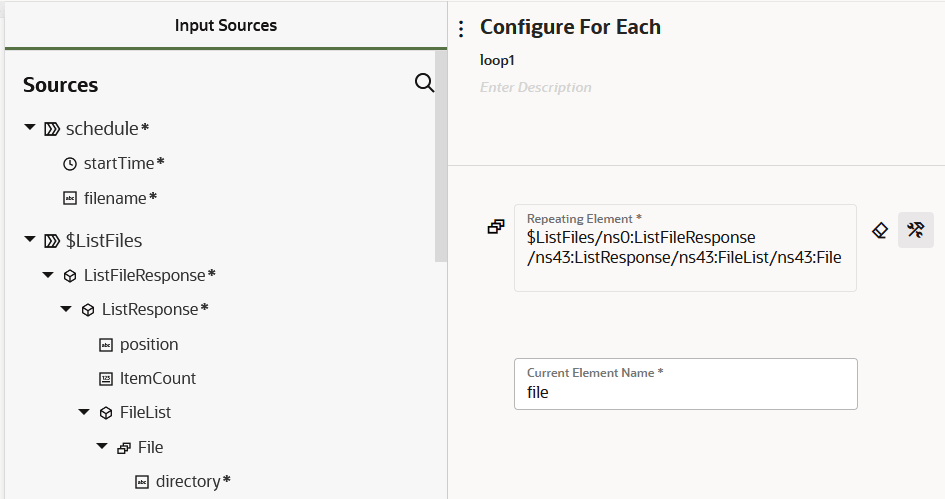Click the repeating element icon beside the field
This screenshot has width=945, height=499.
click(496, 227)
